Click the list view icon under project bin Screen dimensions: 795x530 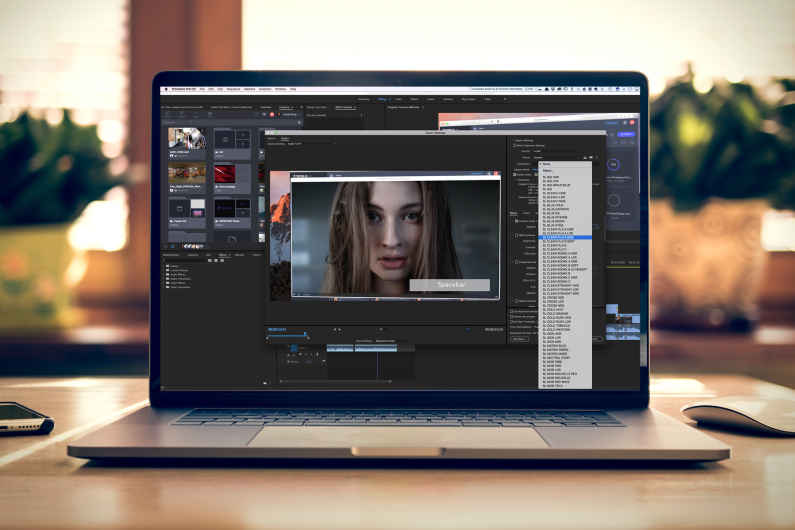coord(172,246)
